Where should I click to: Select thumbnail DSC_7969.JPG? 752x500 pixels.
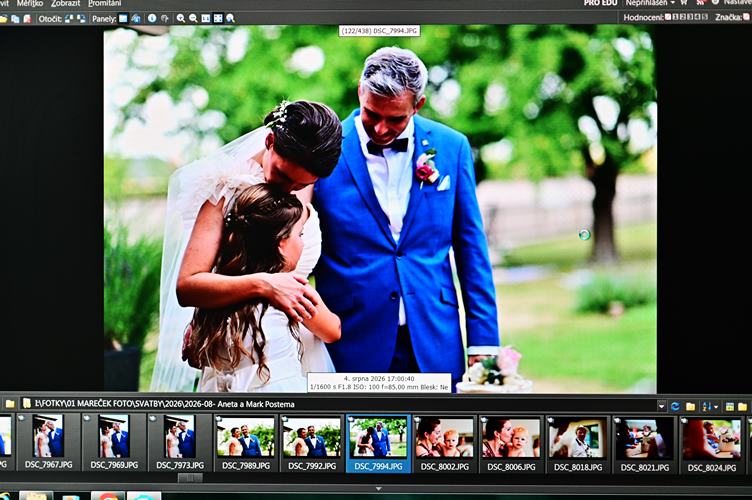click(114, 443)
